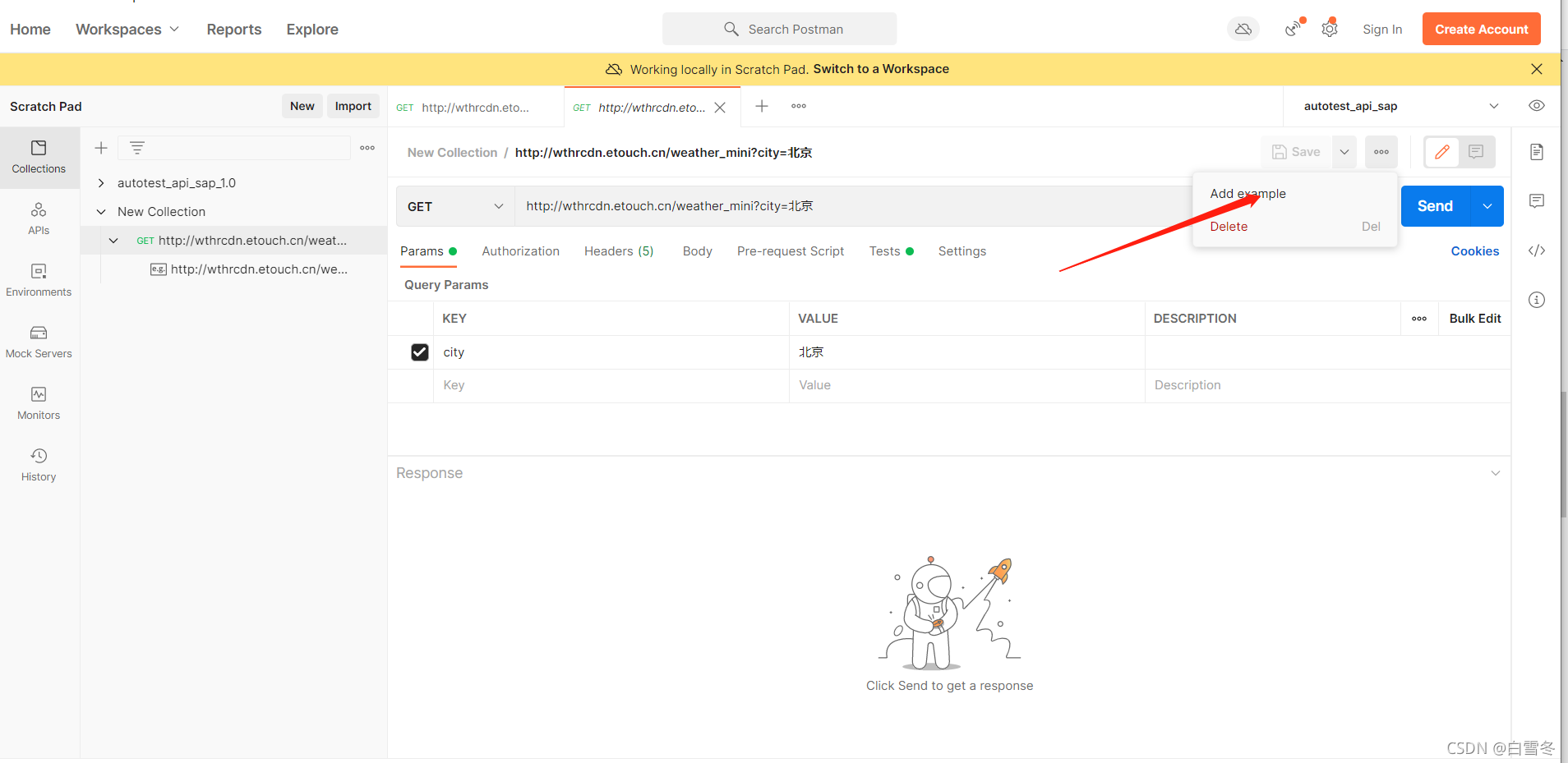Click Switch to a Workspace link
The height and width of the screenshot is (763, 1568).
point(881,69)
